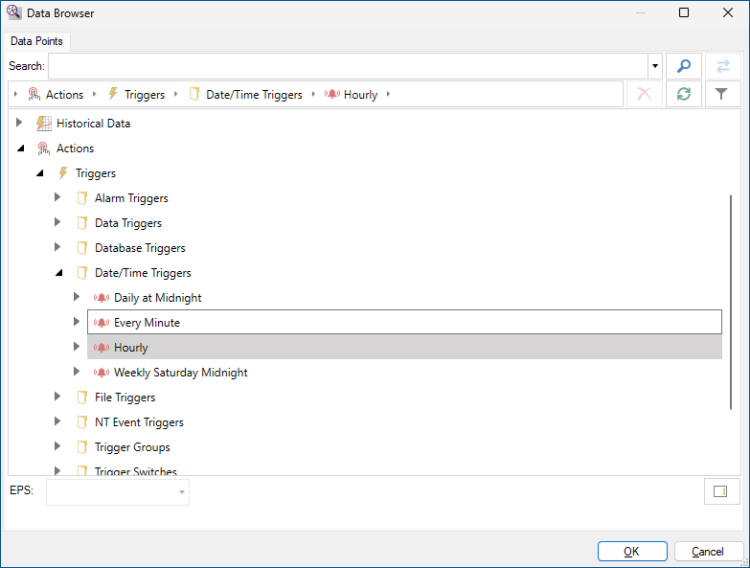Click the Historical Data node icon
750x568 pixels.
pos(44,123)
